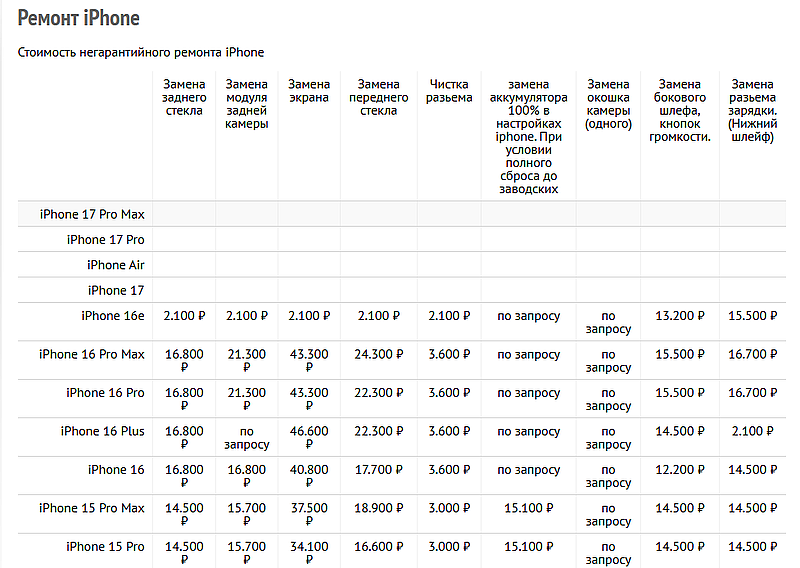Select the "Чистка разъема" column header
Screen dimensions: 800x568
pyautogui.click(x=449, y=91)
